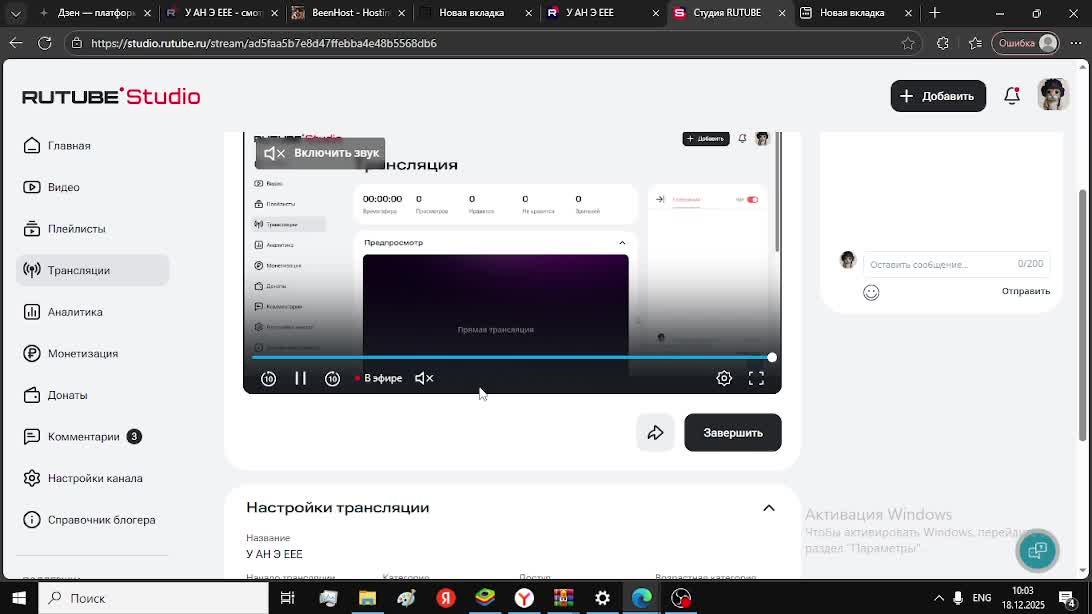The height and width of the screenshot is (614, 1092).
Task: Open OBS Studio on taskbar
Action: click(x=680, y=598)
